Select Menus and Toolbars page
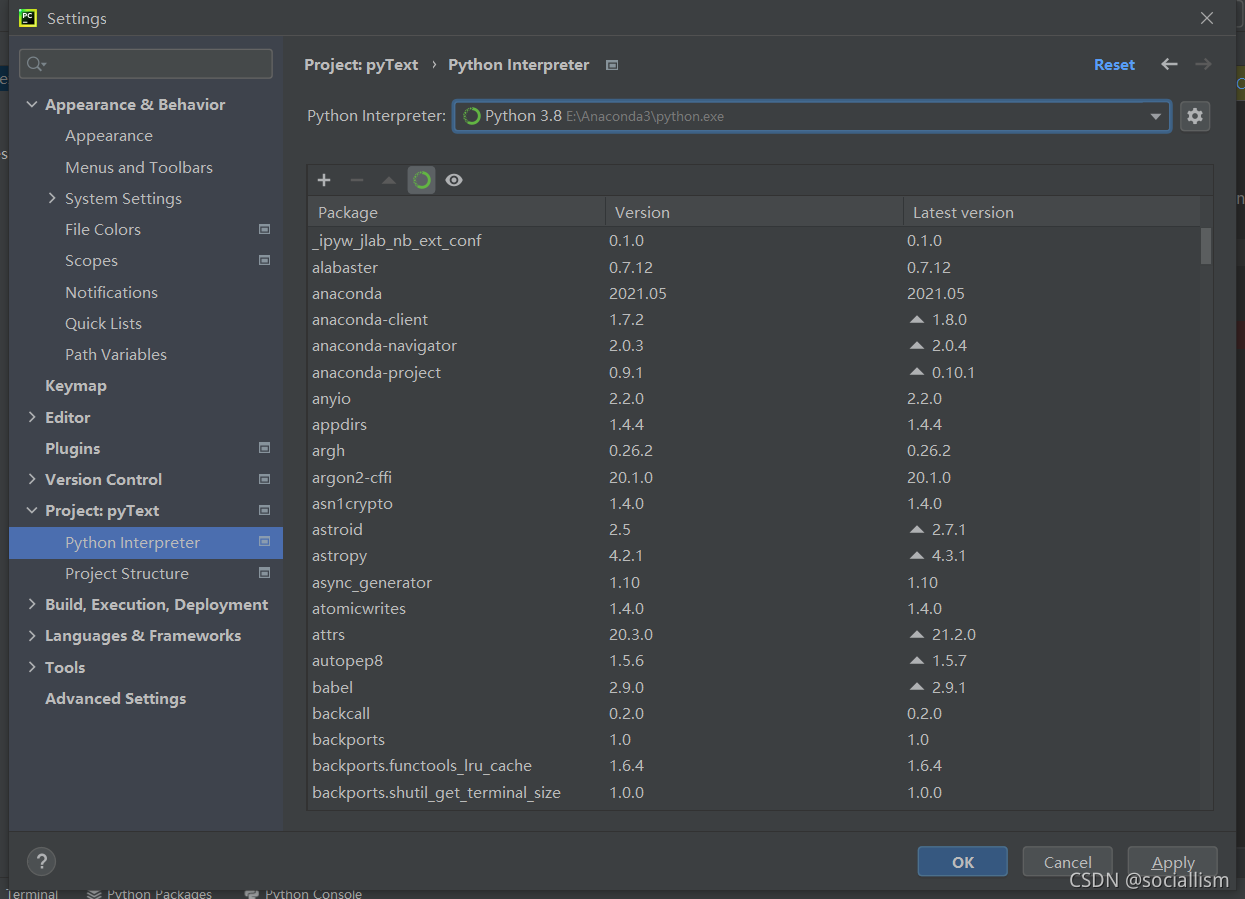Viewport: 1245px width, 899px height. tap(139, 167)
